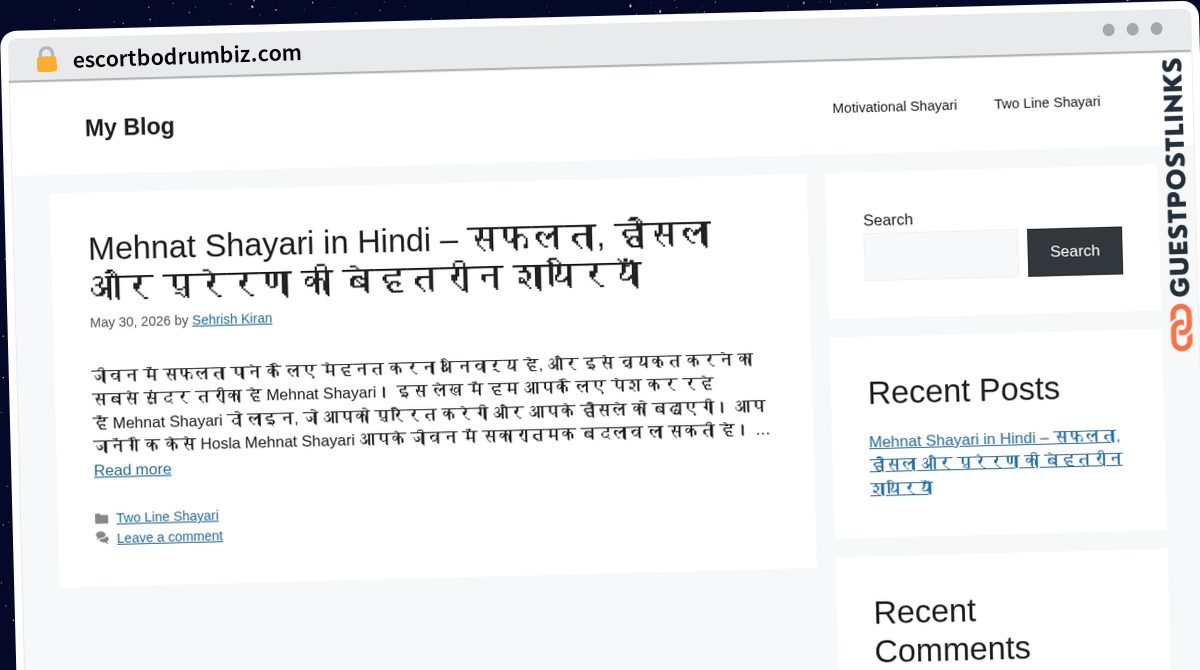
Task: Open the Motivational Shayari menu item
Action: pos(894,106)
